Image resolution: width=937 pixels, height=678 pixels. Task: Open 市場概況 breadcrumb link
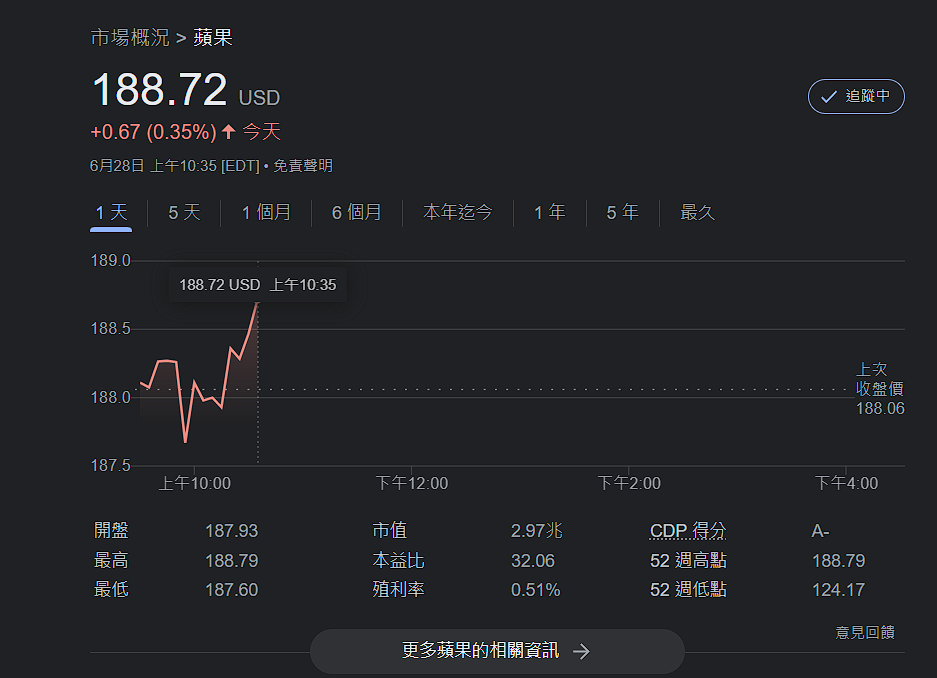click(130, 38)
